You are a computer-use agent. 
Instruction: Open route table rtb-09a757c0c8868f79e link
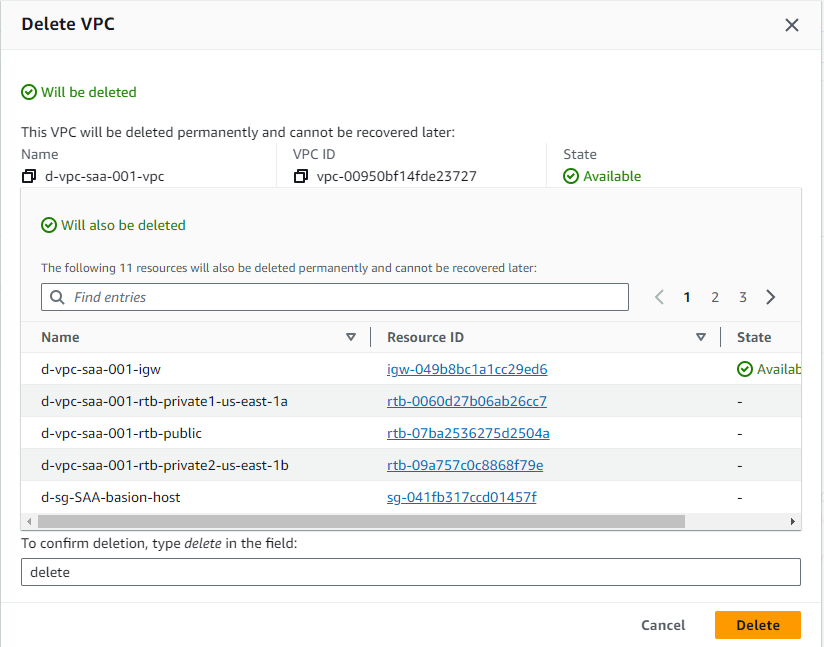click(x=465, y=465)
